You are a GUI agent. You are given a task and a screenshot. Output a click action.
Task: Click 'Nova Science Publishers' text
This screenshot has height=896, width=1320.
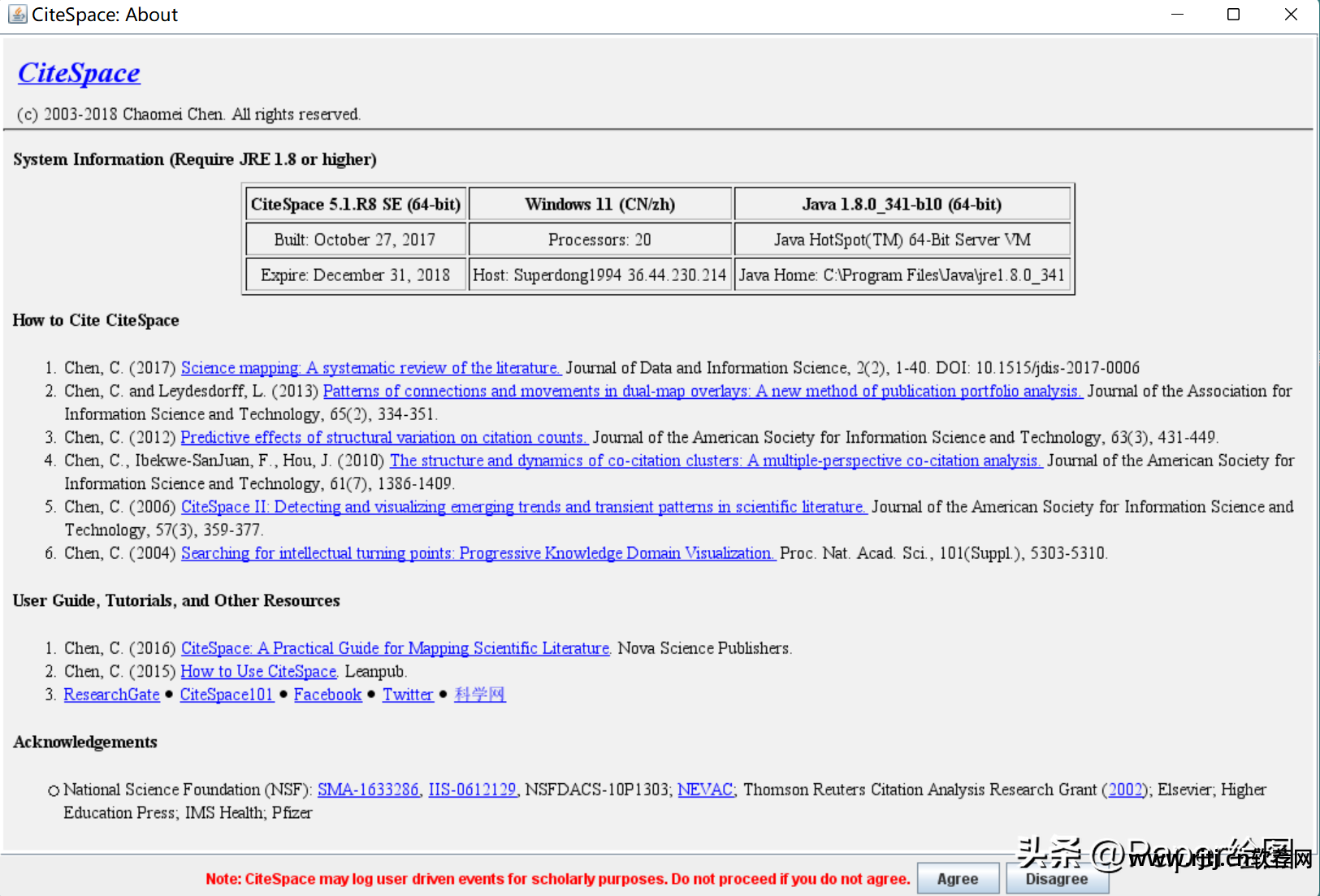[704, 648]
